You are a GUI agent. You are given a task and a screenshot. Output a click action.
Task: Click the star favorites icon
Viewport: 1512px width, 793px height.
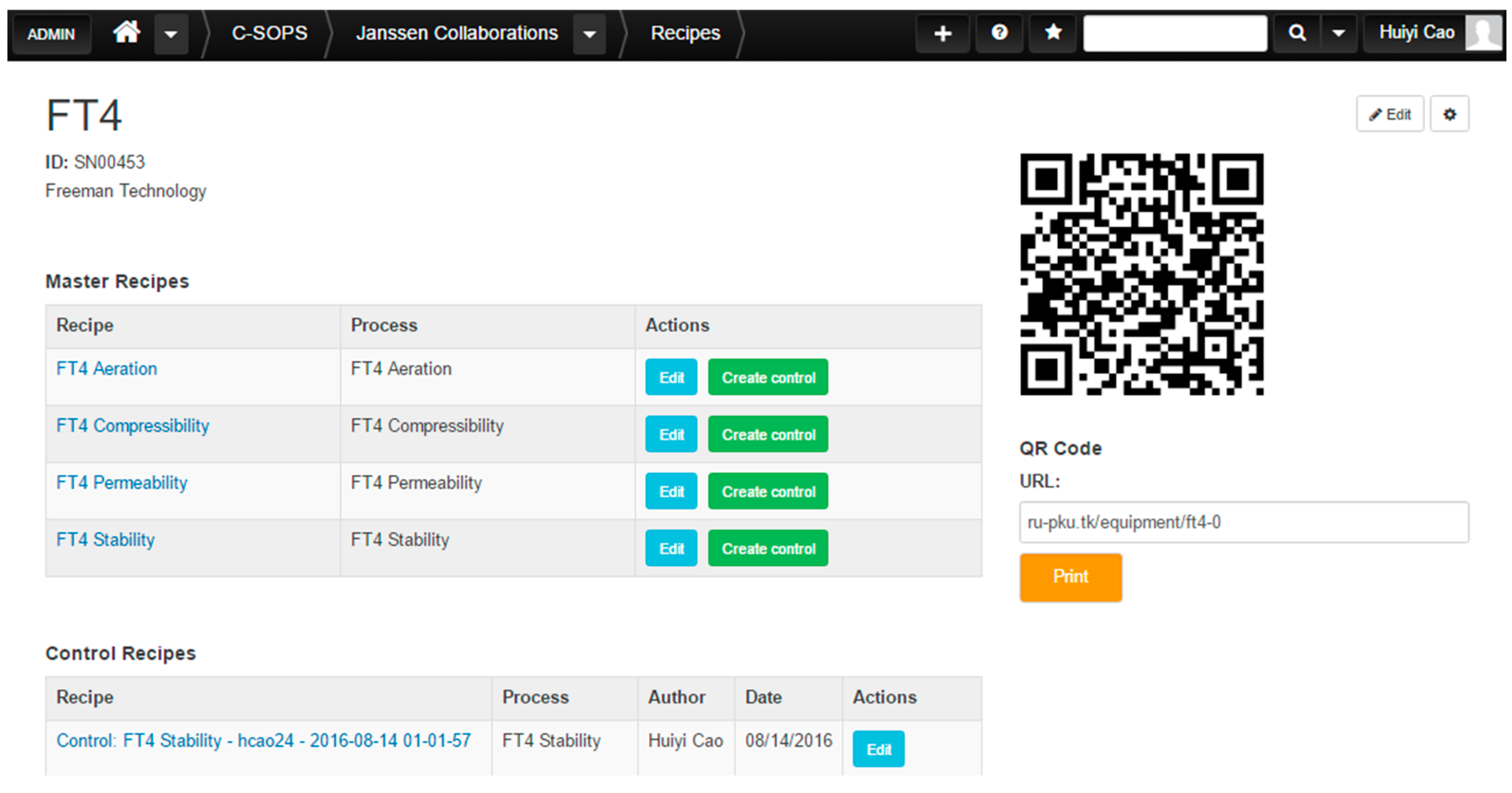[1053, 33]
